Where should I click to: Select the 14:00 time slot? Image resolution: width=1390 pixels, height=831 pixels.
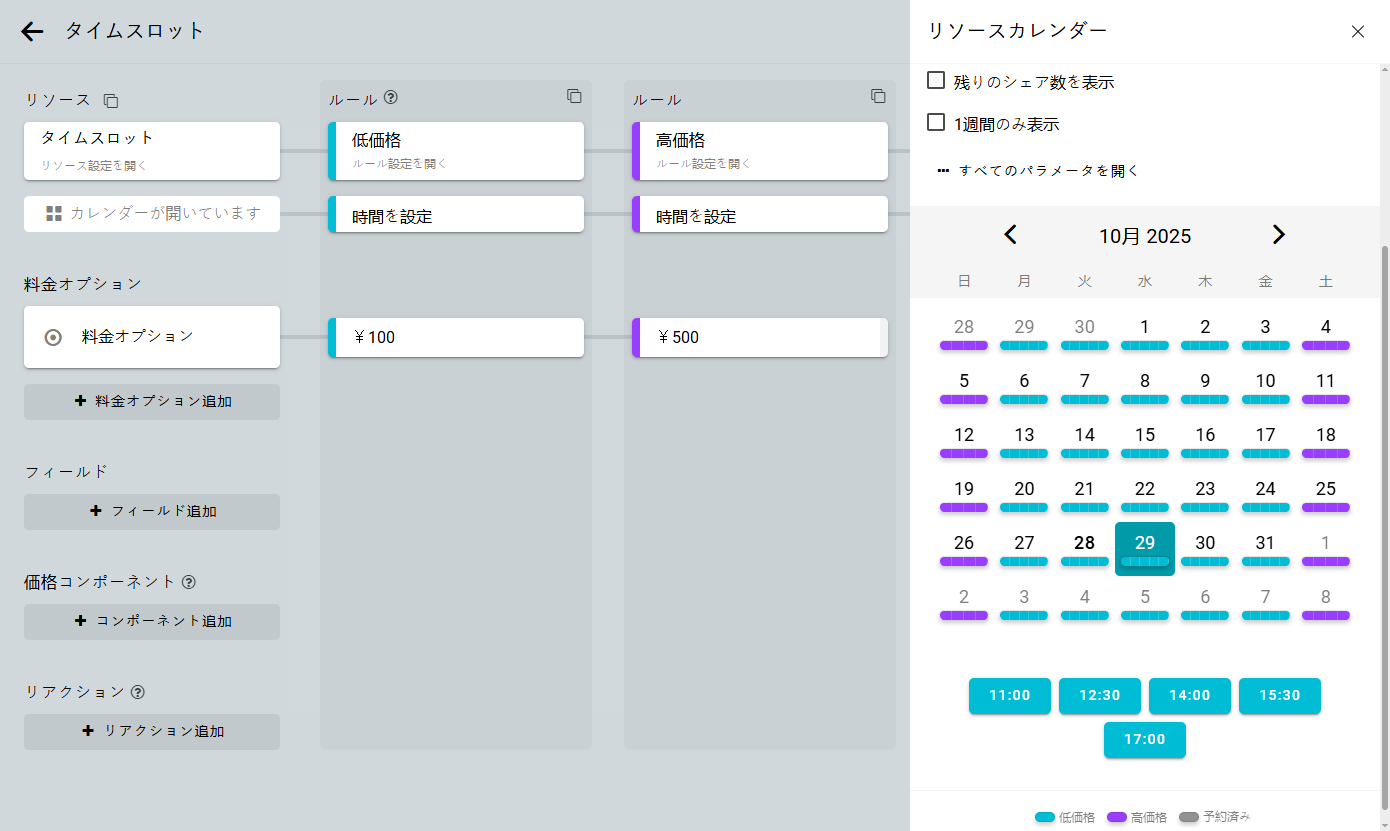click(1190, 696)
